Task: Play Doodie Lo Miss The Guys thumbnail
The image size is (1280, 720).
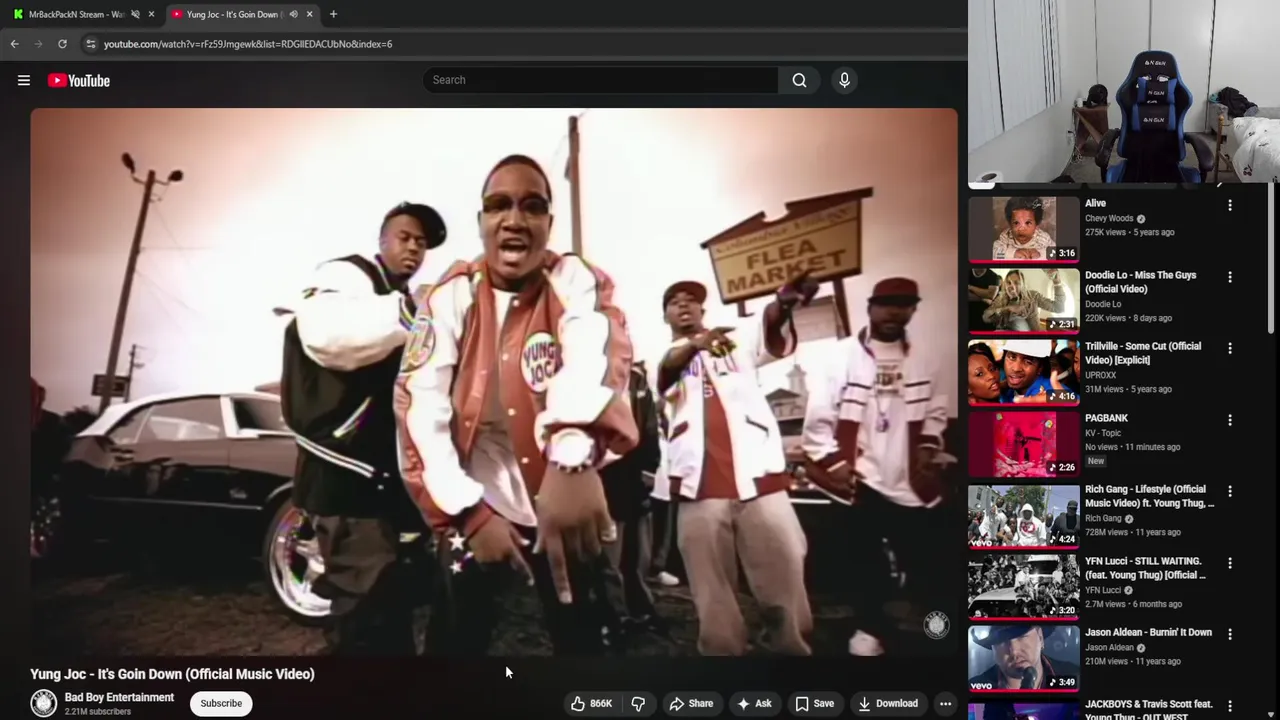Action: [1023, 300]
